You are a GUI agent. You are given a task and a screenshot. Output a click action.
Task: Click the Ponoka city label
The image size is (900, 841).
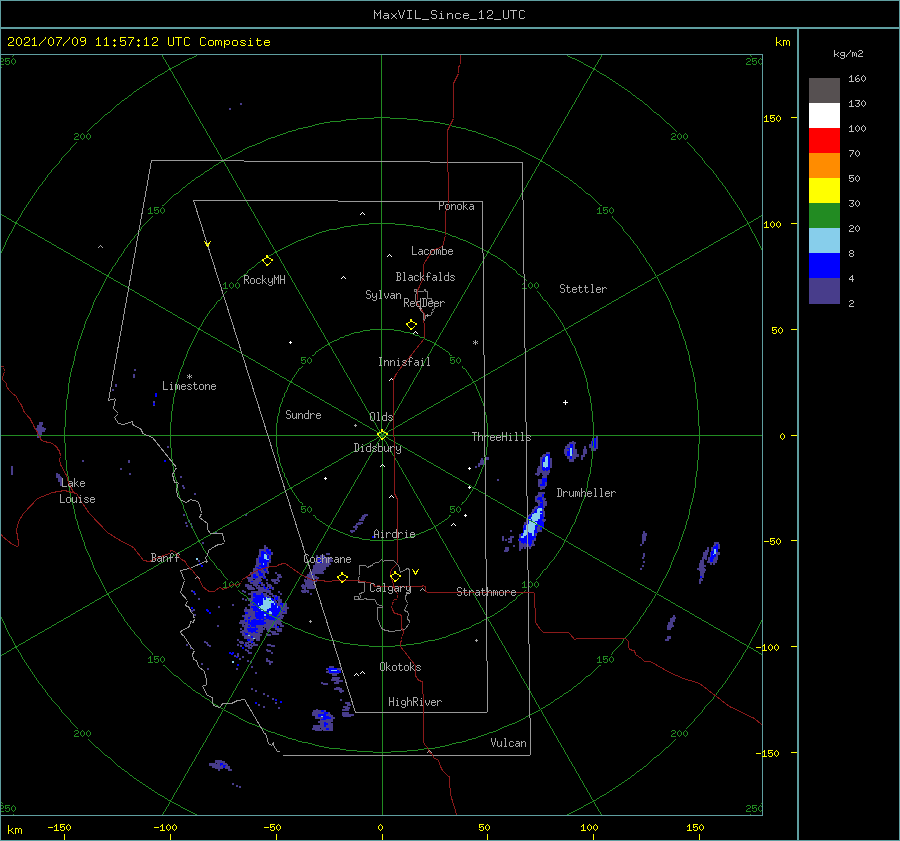456,206
